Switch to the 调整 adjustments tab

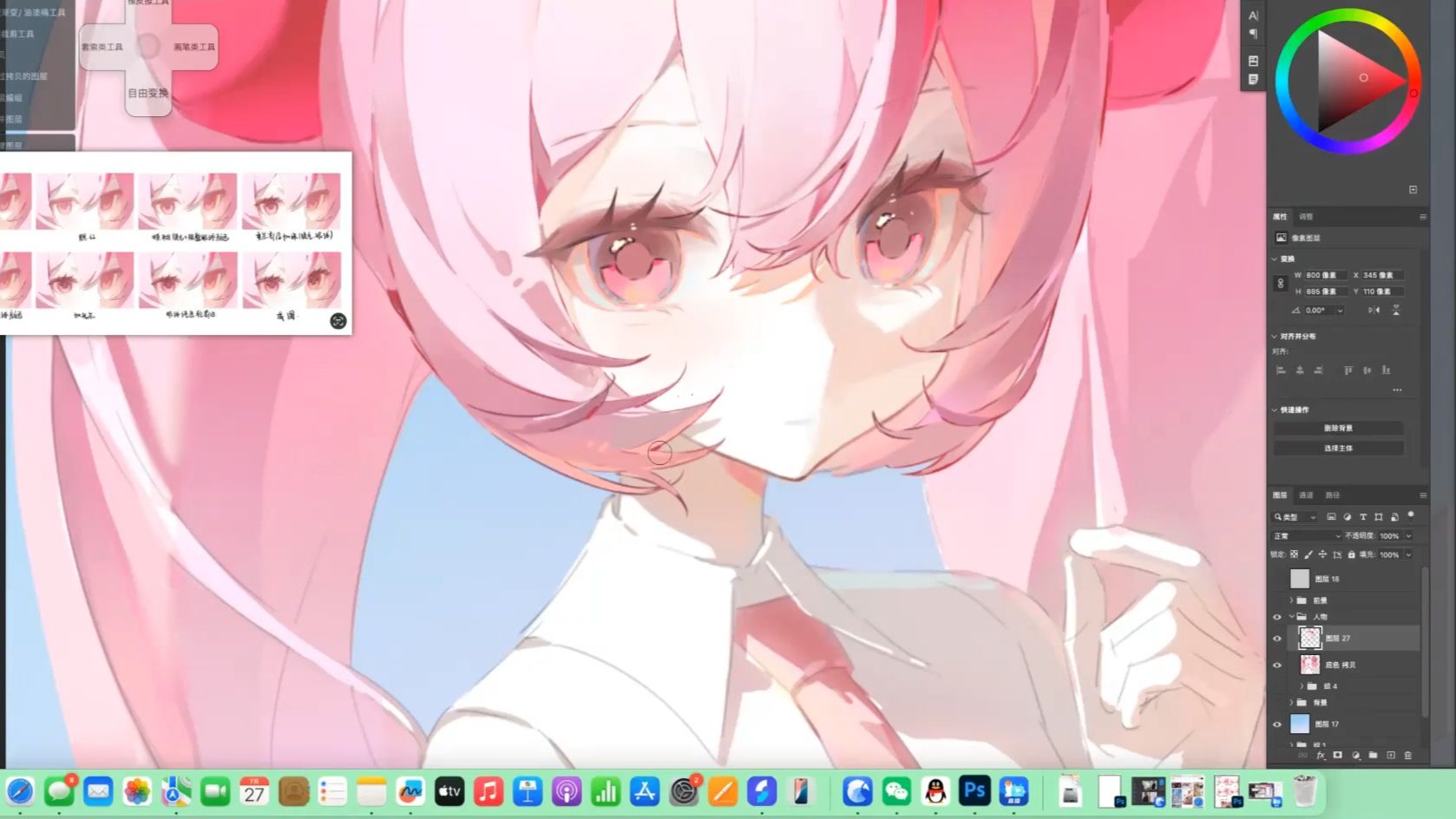tap(1306, 217)
